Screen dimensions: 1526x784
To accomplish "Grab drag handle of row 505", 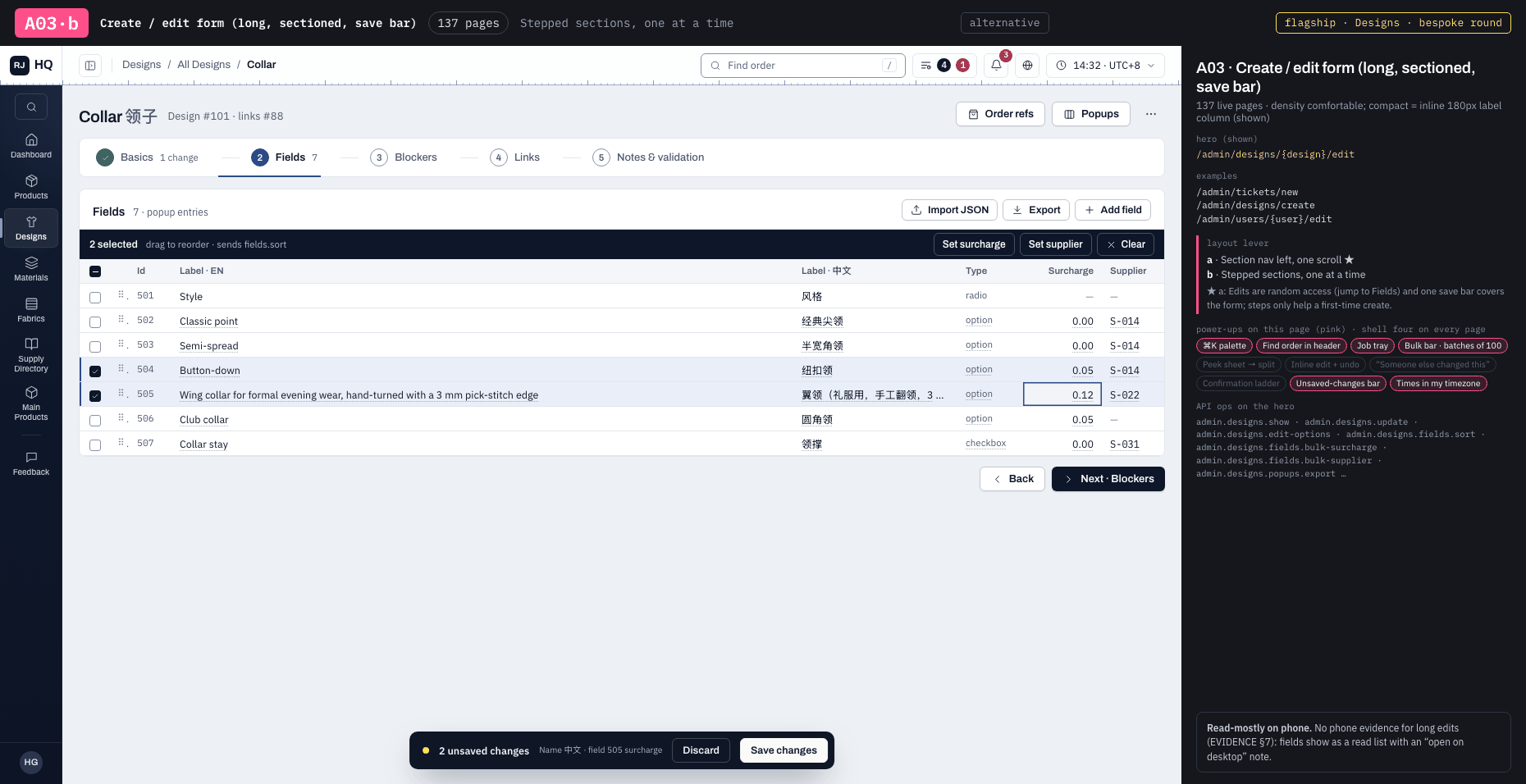I will pyautogui.click(x=121, y=394).
